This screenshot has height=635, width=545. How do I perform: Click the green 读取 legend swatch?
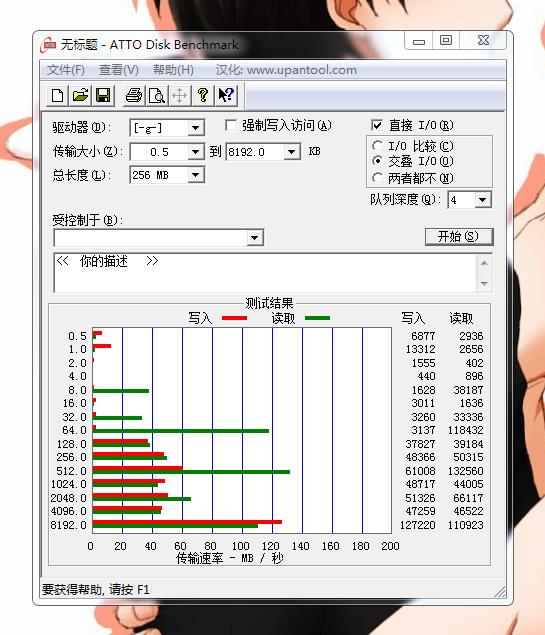pos(317,318)
